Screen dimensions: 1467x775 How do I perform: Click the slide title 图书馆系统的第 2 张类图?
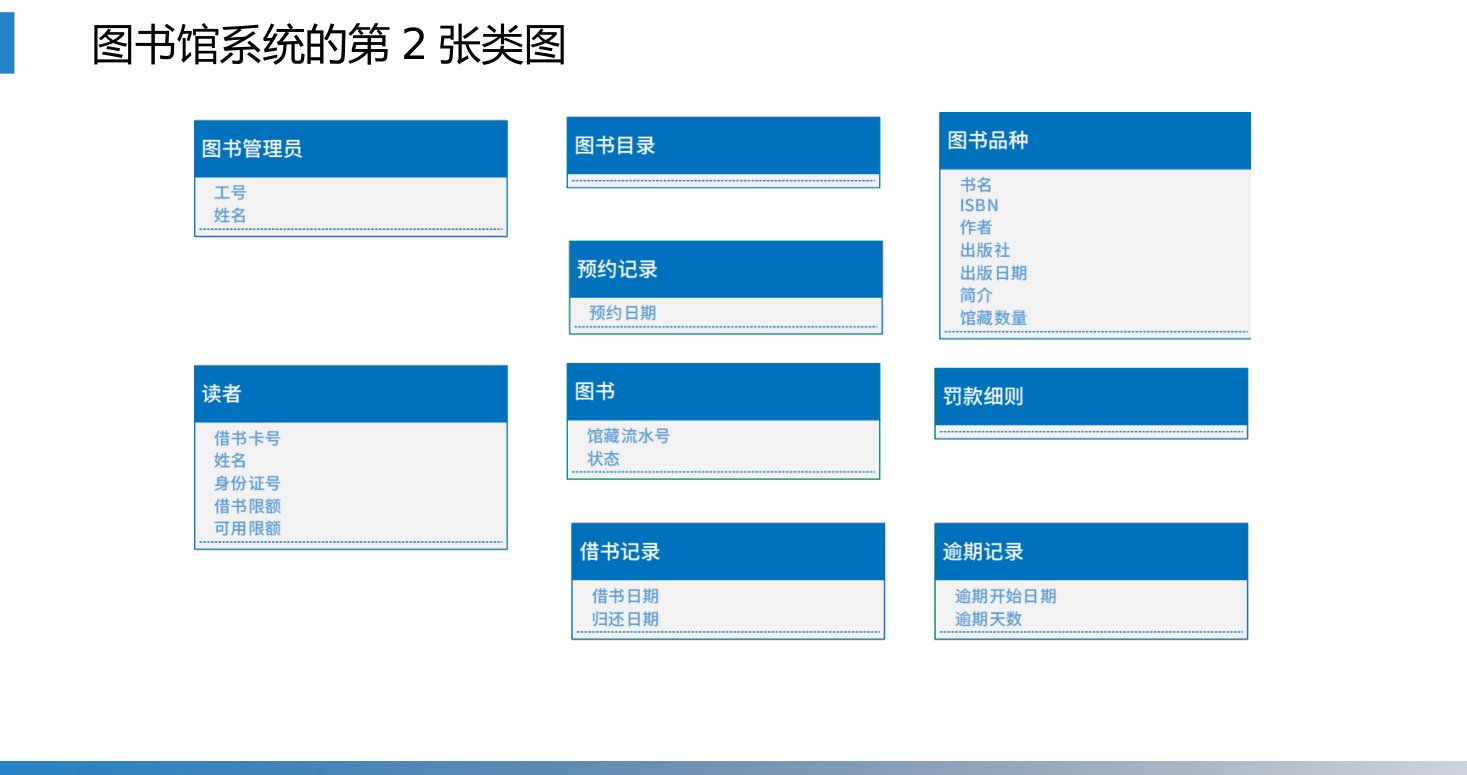click(x=329, y=46)
